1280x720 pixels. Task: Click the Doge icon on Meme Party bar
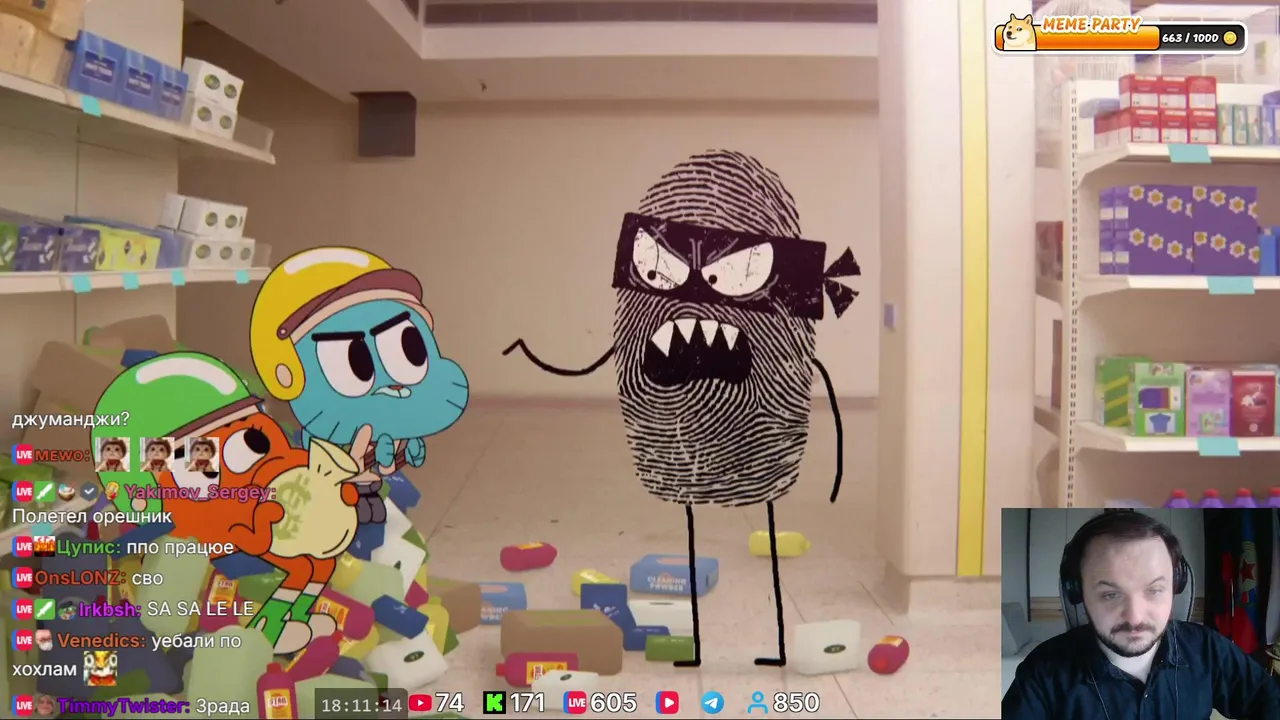[1019, 33]
